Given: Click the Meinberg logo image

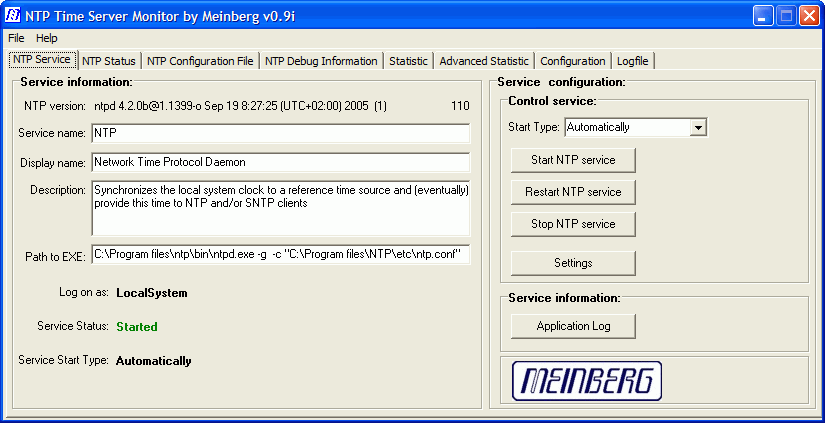Looking at the screenshot, I should [x=587, y=381].
